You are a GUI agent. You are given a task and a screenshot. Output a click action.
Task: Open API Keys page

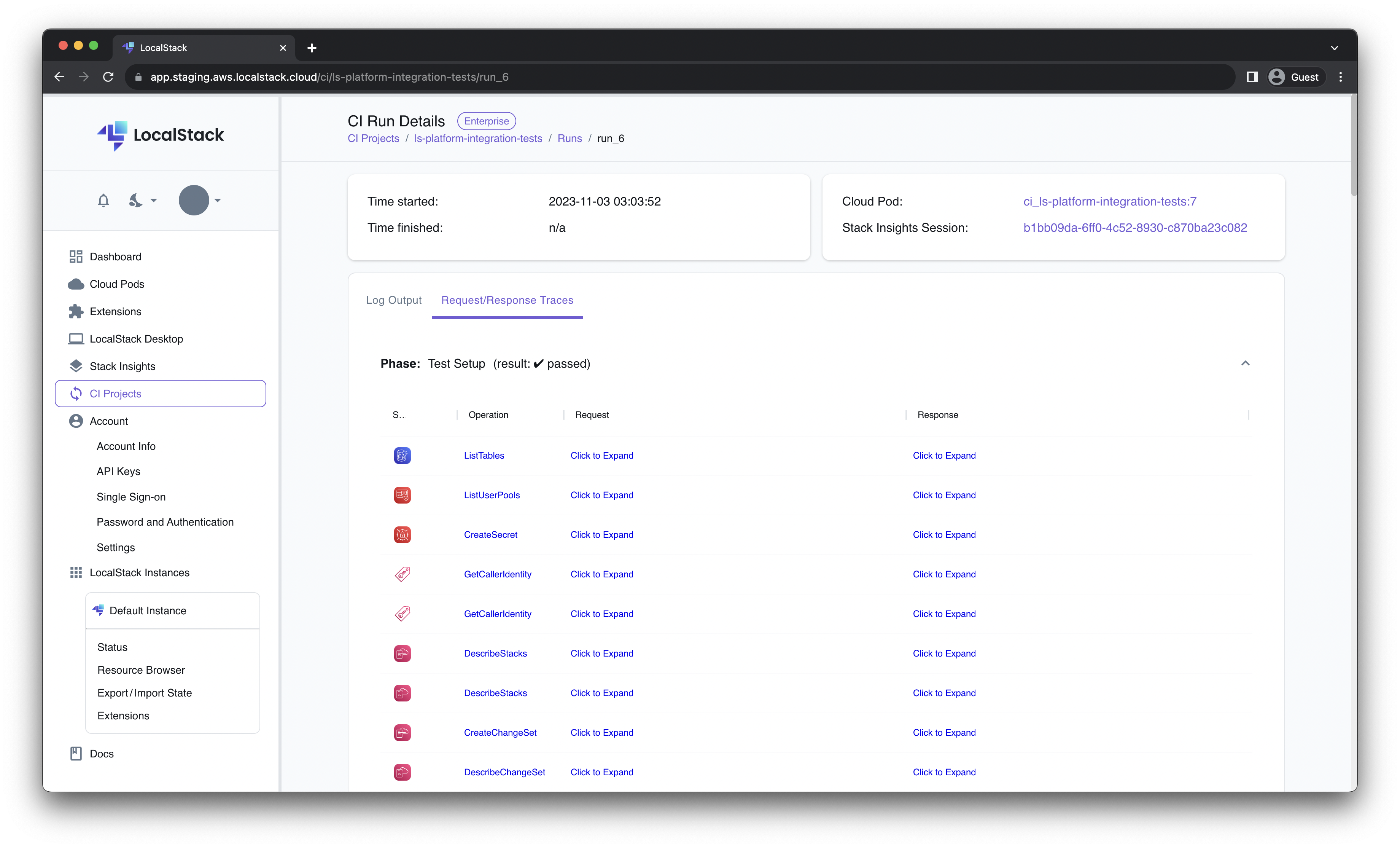click(x=118, y=471)
